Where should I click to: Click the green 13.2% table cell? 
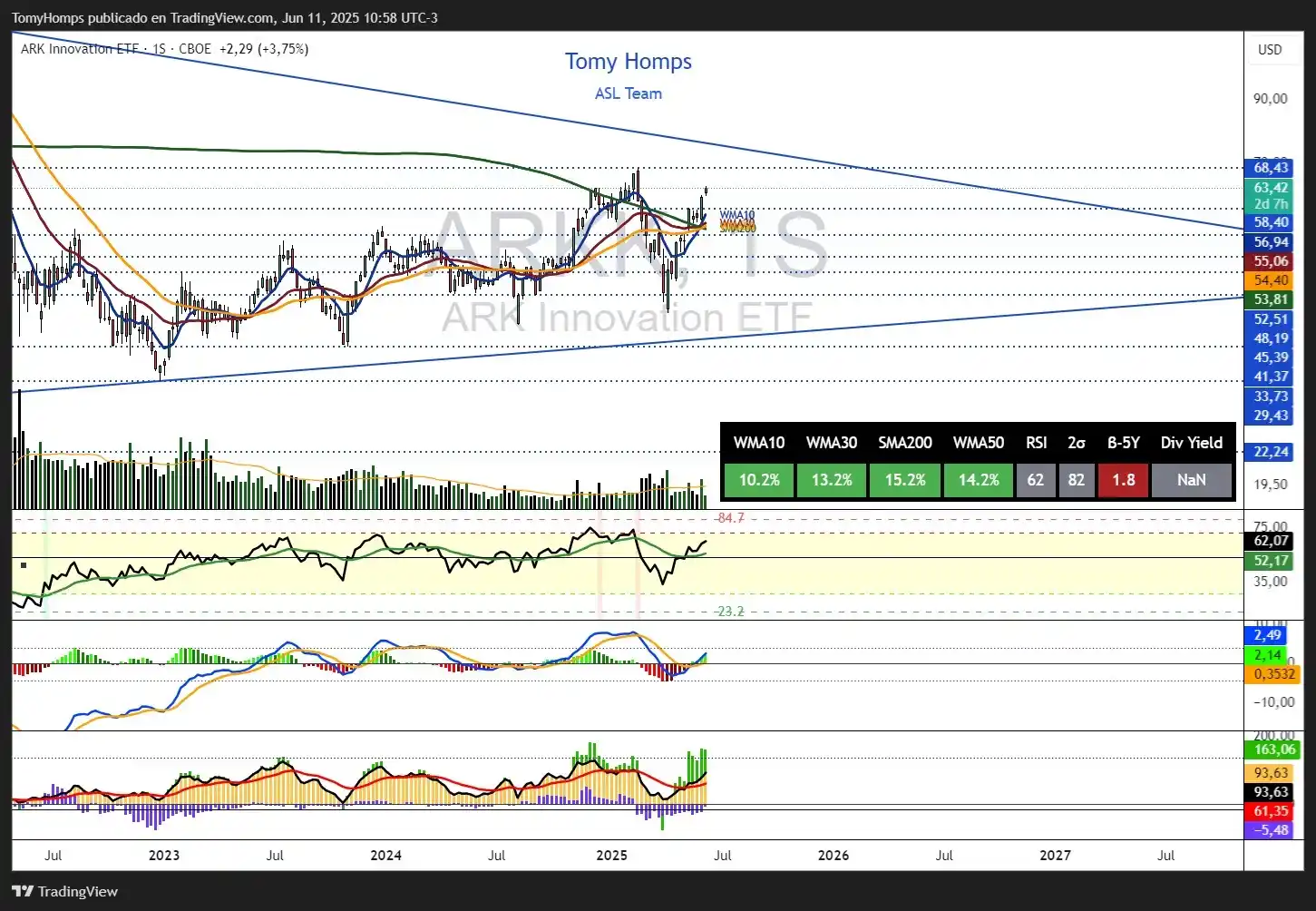click(832, 480)
